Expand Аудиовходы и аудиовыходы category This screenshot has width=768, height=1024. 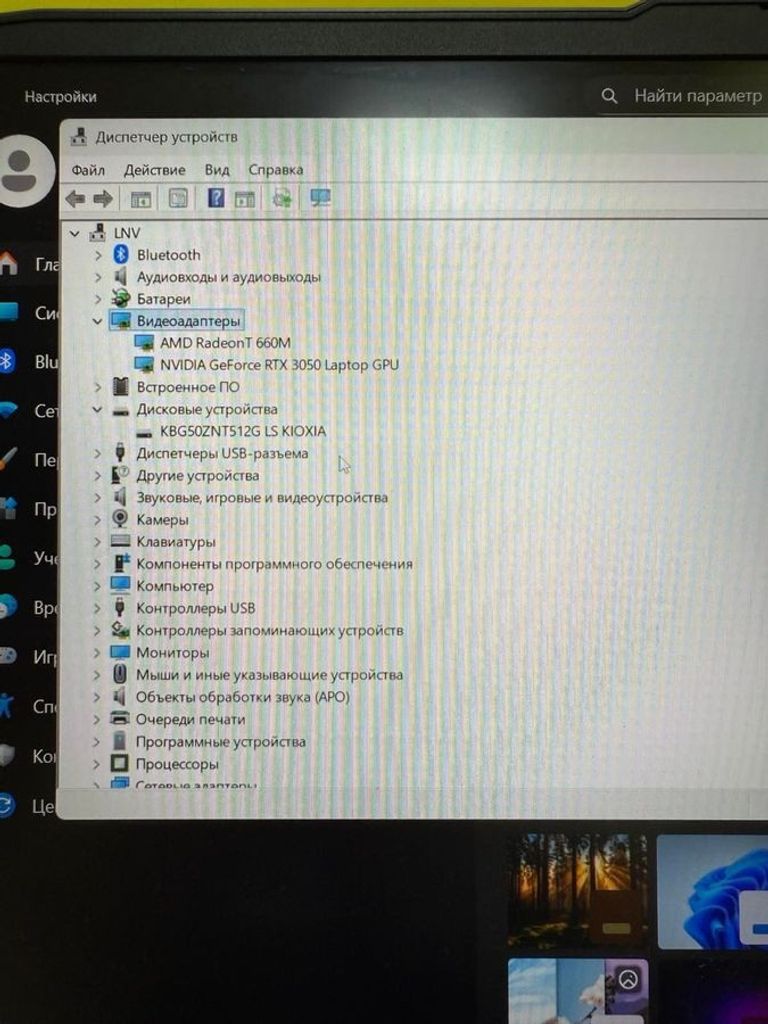[98, 278]
